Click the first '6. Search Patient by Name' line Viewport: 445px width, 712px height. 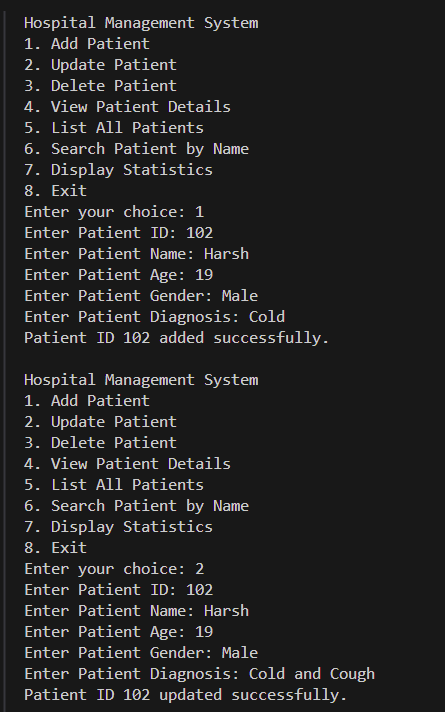[x=136, y=149]
